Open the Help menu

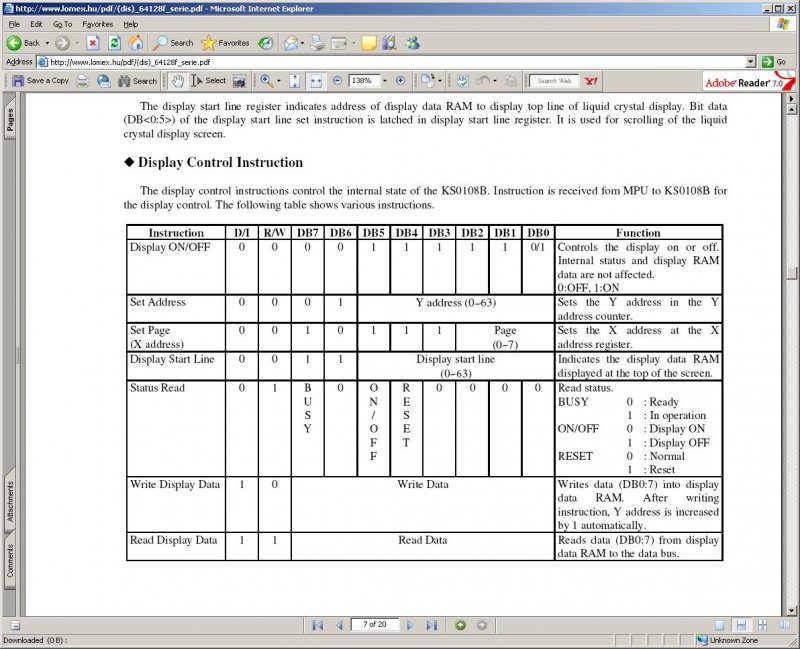[x=131, y=24]
